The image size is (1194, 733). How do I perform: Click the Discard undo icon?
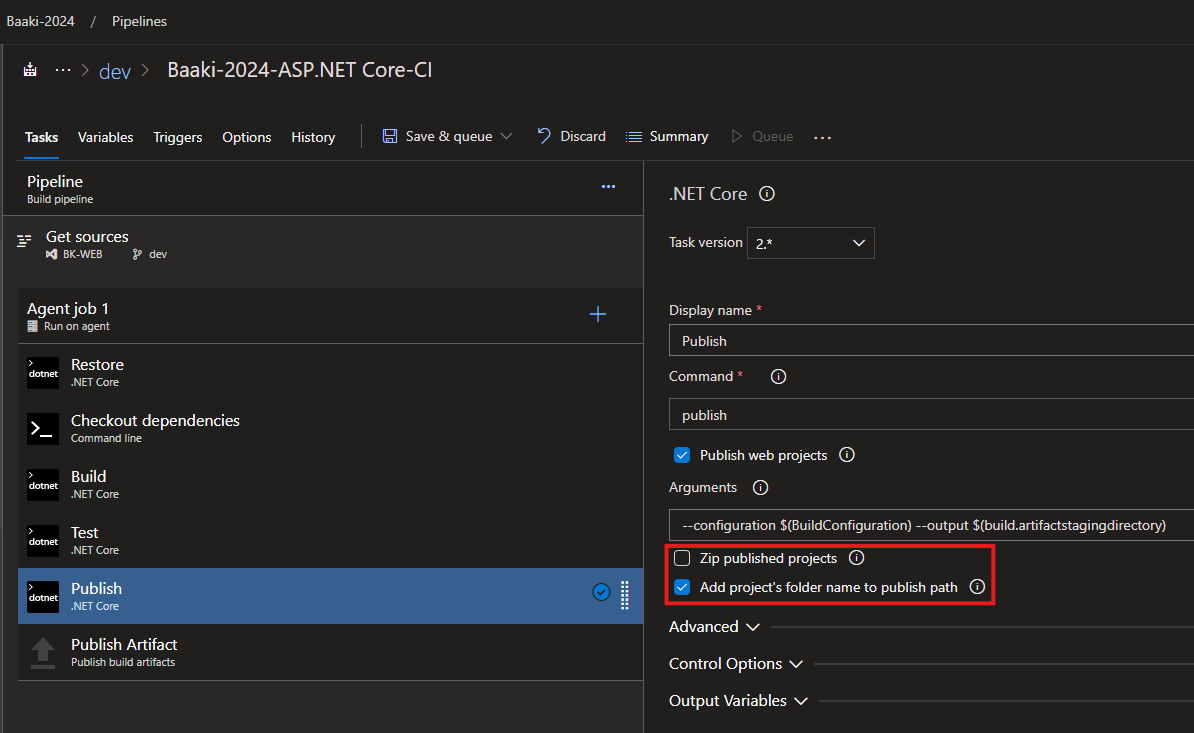click(x=544, y=136)
